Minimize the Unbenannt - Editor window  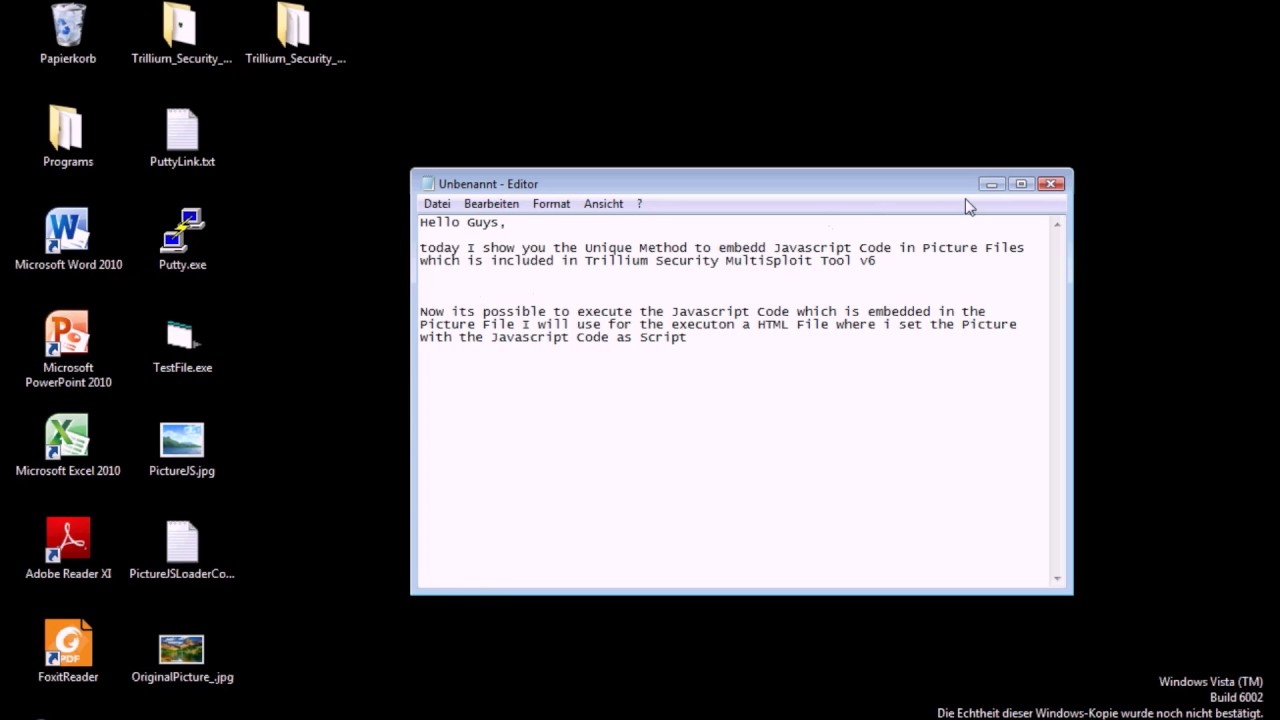tap(992, 184)
